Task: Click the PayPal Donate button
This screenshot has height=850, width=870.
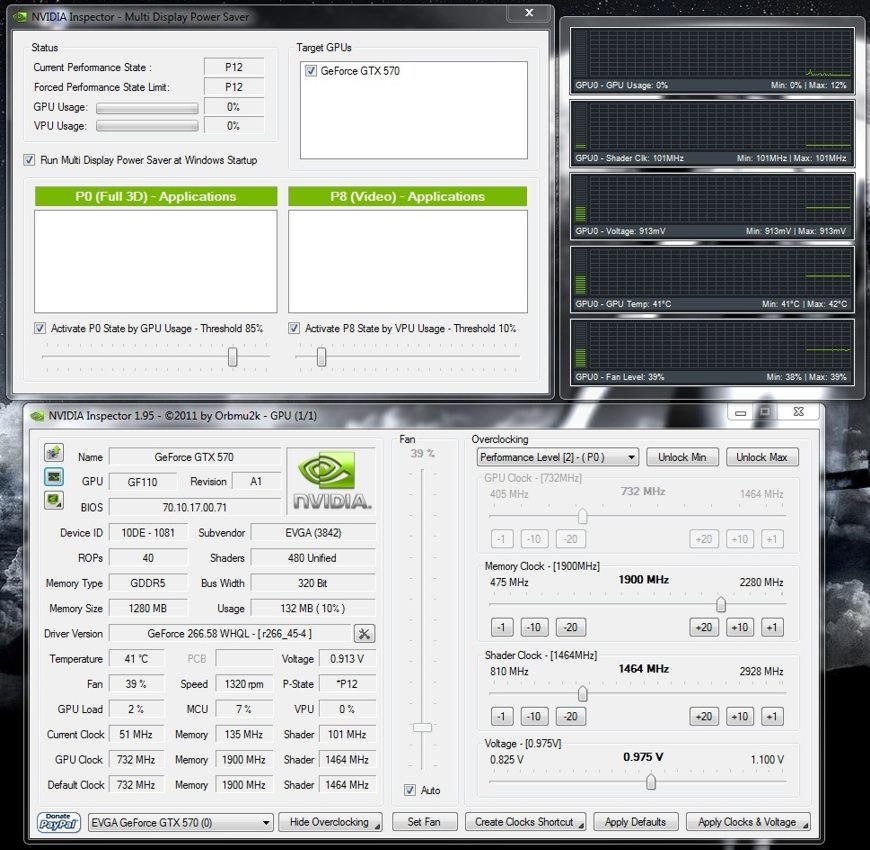Action: (59, 822)
